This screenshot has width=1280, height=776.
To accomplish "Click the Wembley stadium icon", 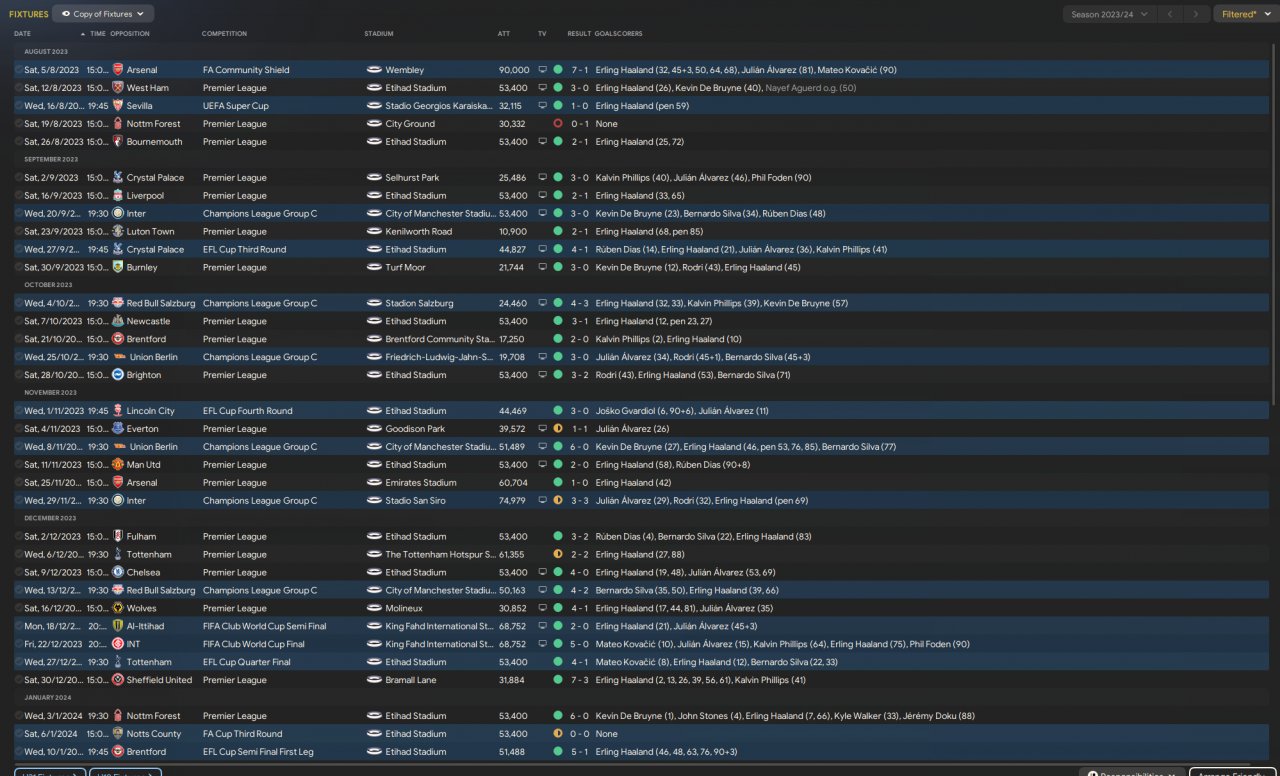I will click(374, 70).
